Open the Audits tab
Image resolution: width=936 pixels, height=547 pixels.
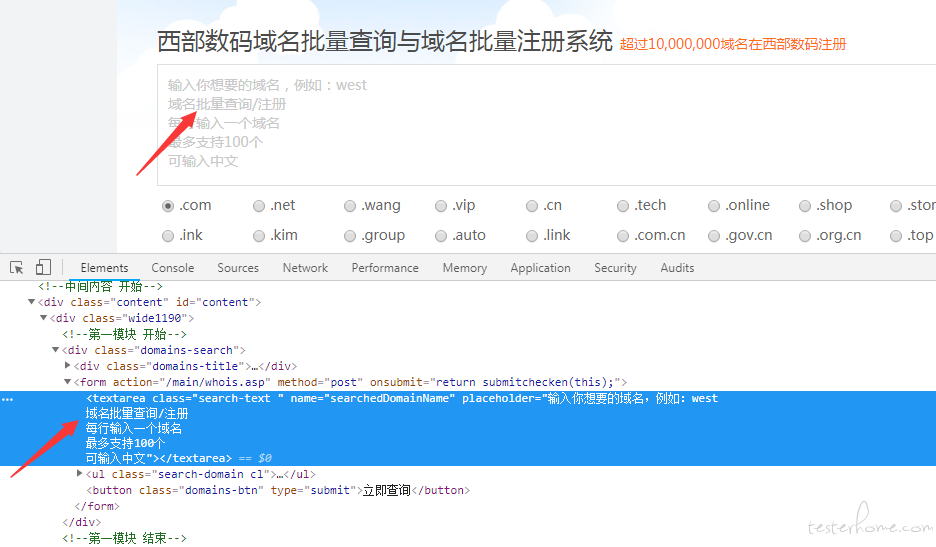[x=677, y=268]
